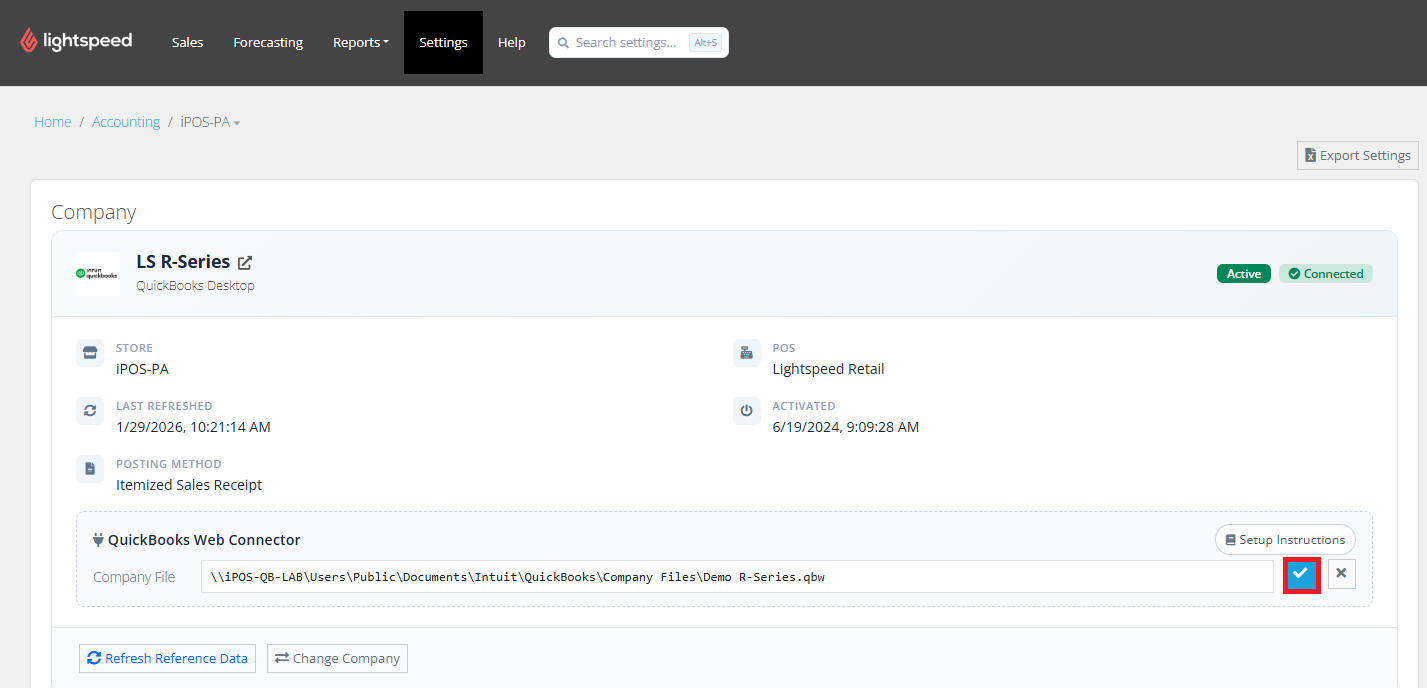Viewport: 1427px width, 688px height.
Task: Select '1/29/2026, 10:21:14 AM' timestamp
Action: click(193, 427)
